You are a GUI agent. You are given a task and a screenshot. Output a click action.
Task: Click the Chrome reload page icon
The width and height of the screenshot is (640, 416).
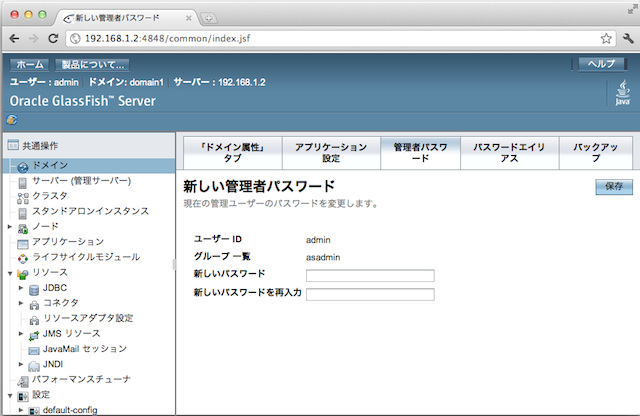56,39
